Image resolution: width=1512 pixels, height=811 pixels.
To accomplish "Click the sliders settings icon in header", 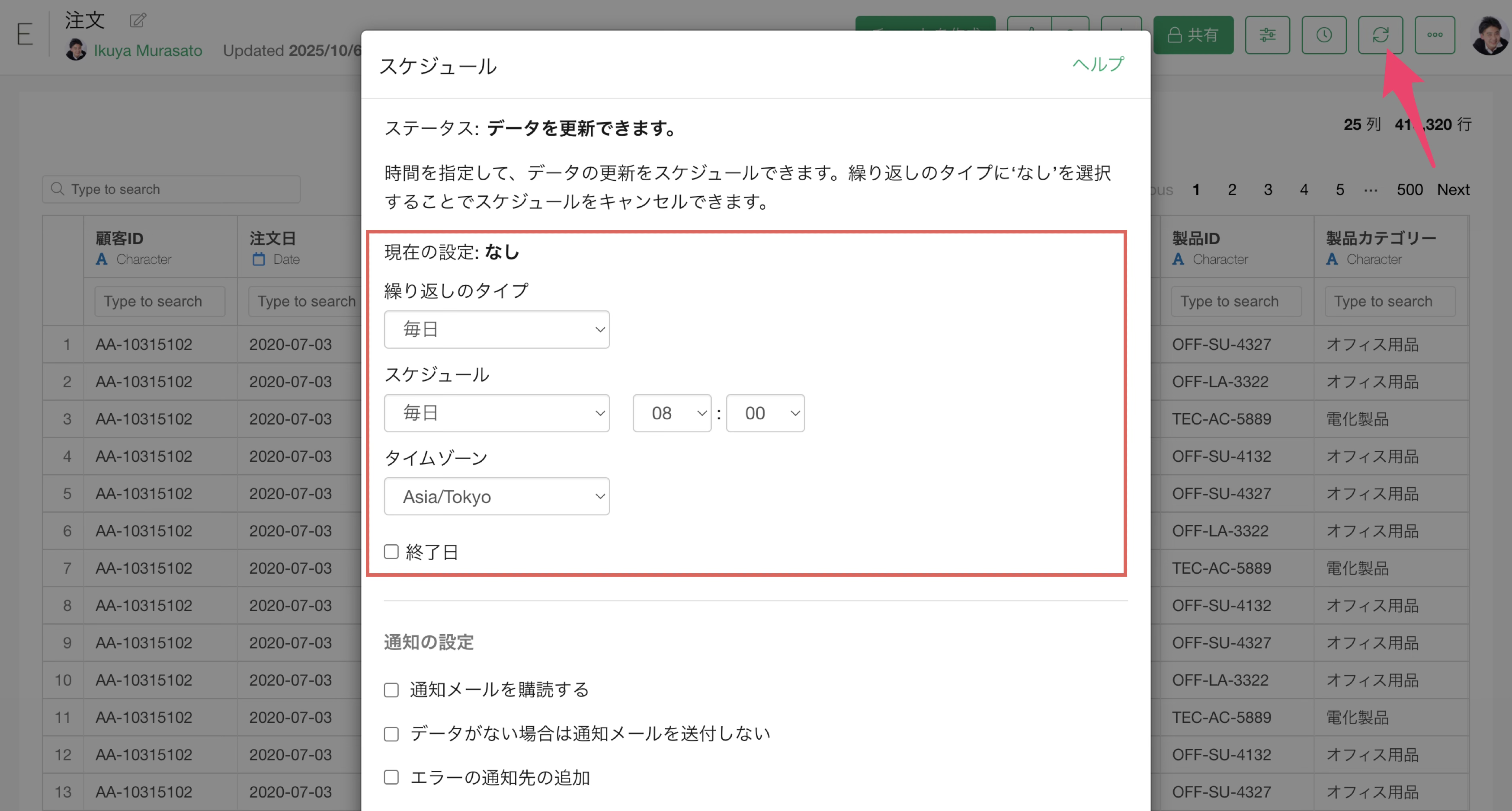I will (x=1267, y=35).
